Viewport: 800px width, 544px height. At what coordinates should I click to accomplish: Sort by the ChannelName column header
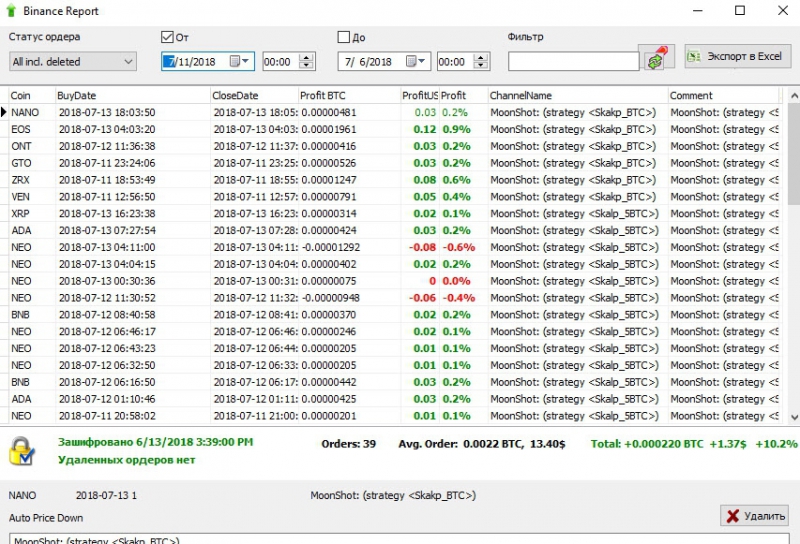tap(578, 95)
